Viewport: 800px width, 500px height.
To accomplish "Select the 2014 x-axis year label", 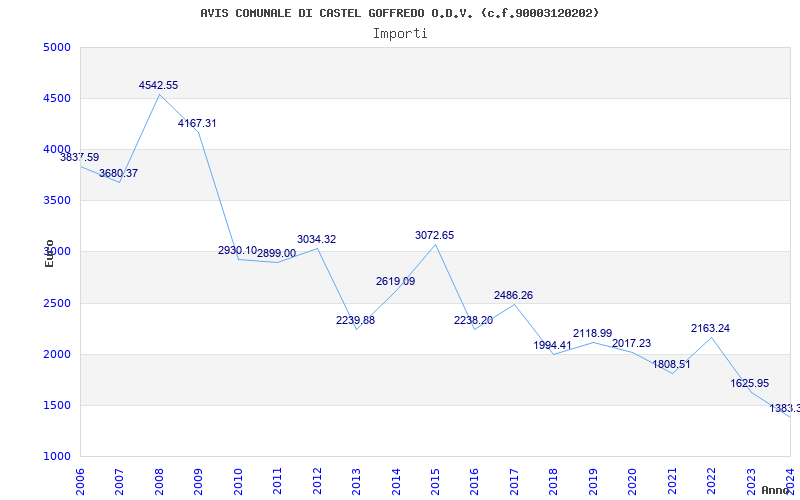I will coord(396,481).
